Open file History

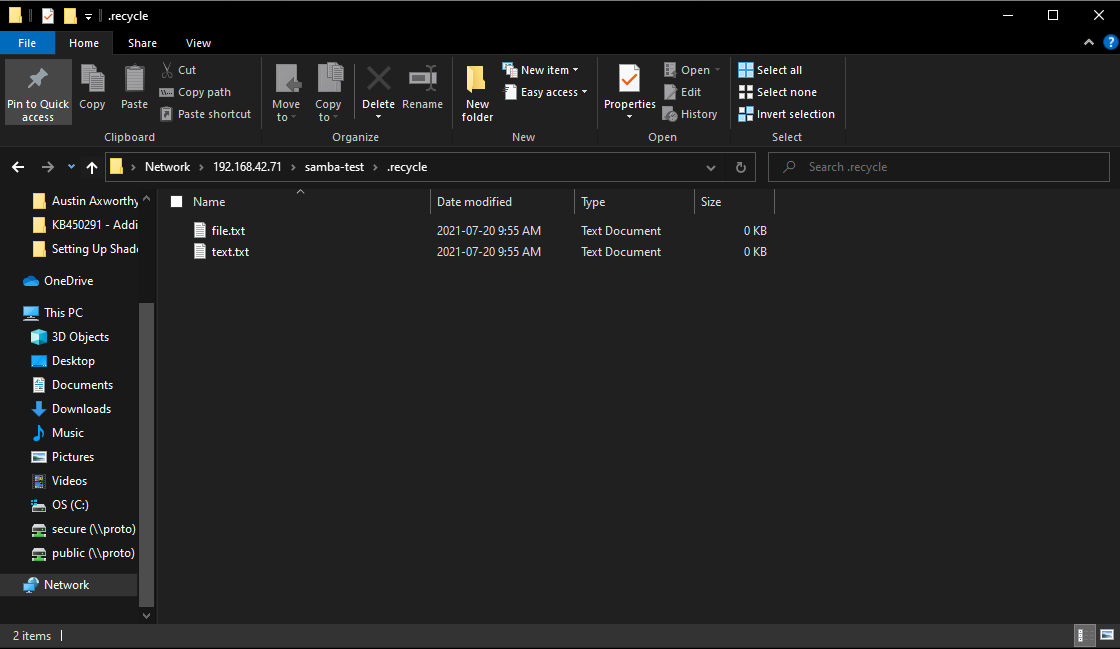click(690, 114)
